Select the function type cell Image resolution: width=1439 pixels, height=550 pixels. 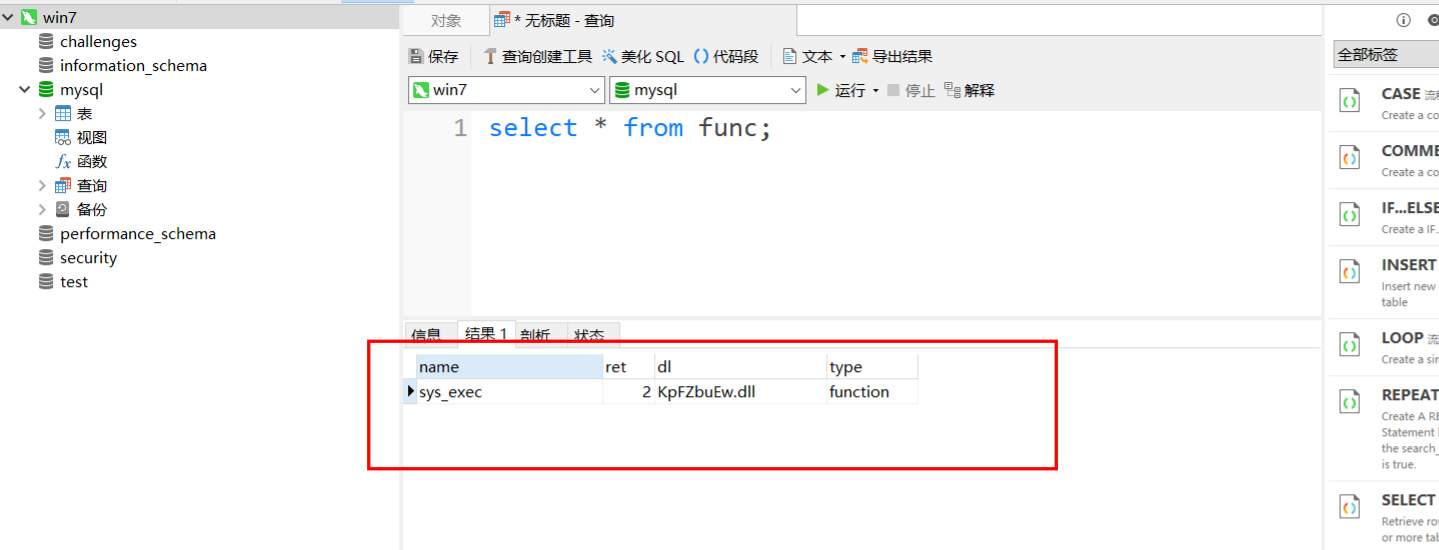click(872, 392)
